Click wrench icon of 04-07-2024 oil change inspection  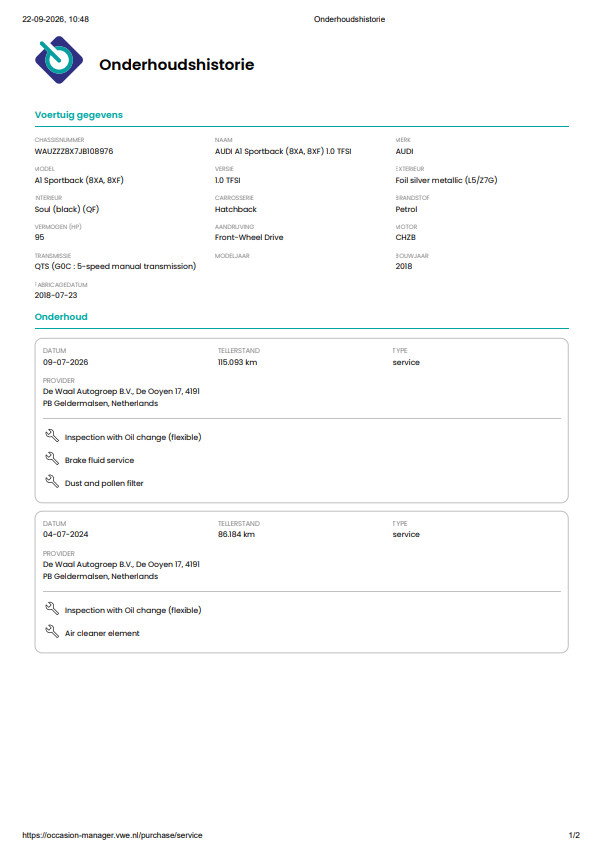click(52, 609)
